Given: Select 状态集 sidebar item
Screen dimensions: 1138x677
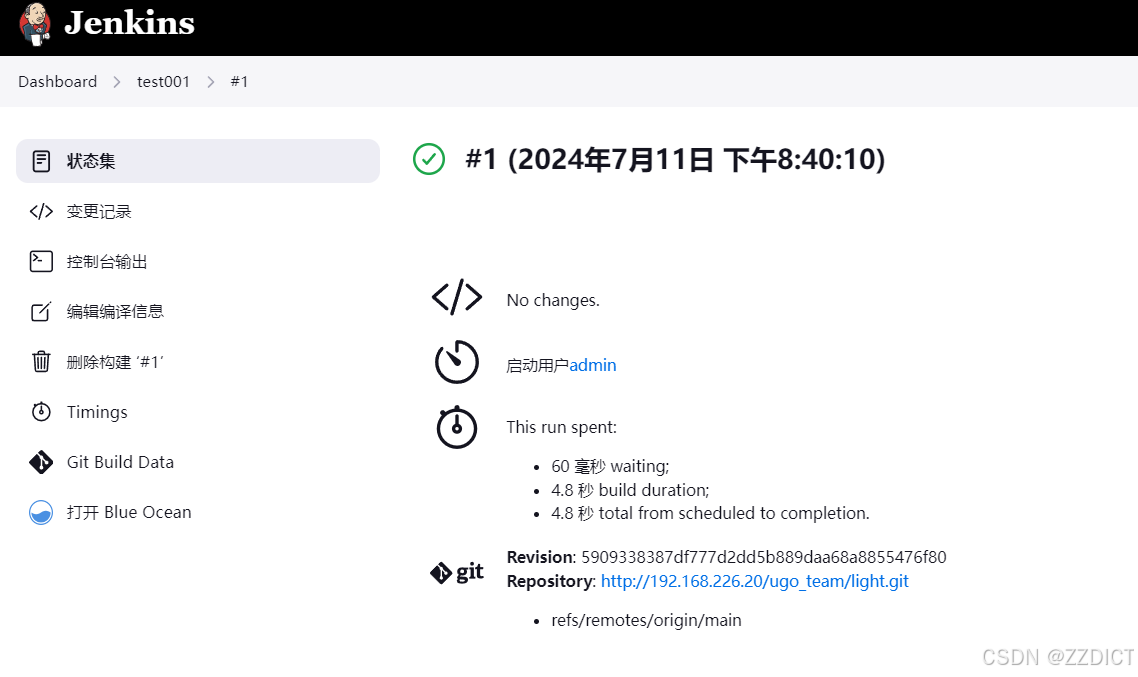Looking at the screenshot, I should click(x=197, y=161).
